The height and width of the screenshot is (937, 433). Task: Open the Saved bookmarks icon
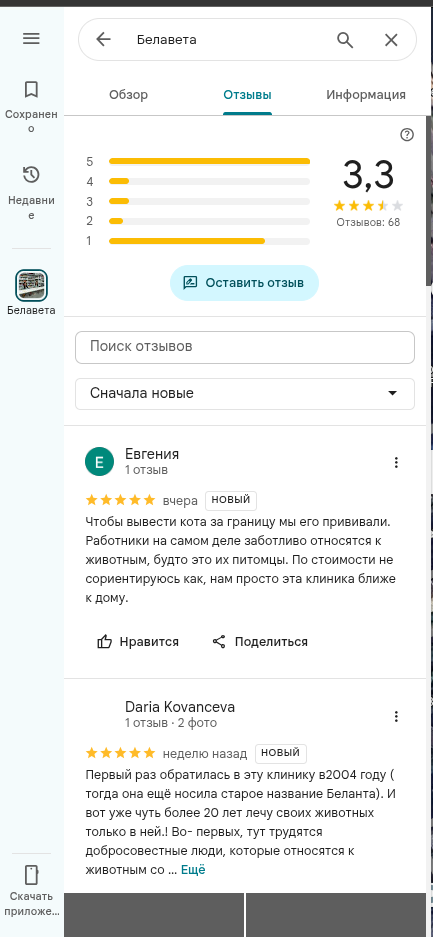click(31, 90)
